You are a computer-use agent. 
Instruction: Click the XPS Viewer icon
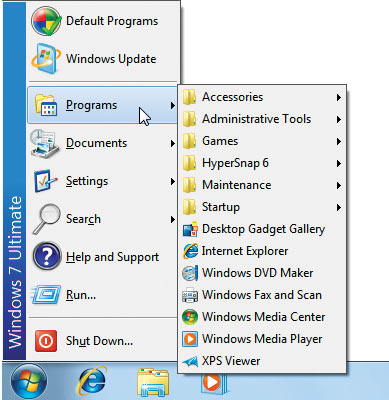coord(190,361)
